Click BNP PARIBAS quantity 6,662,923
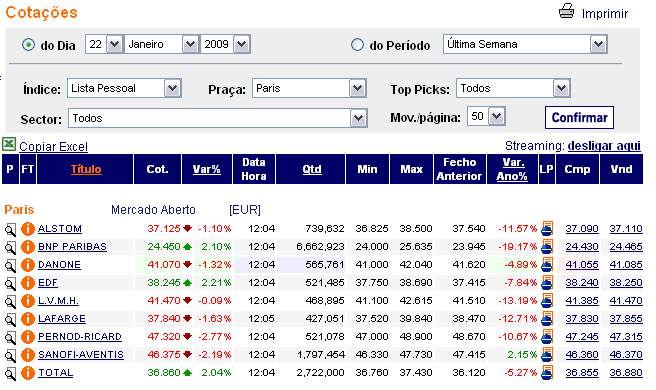The height and width of the screenshot is (390, 656). (x=320, y=247)
